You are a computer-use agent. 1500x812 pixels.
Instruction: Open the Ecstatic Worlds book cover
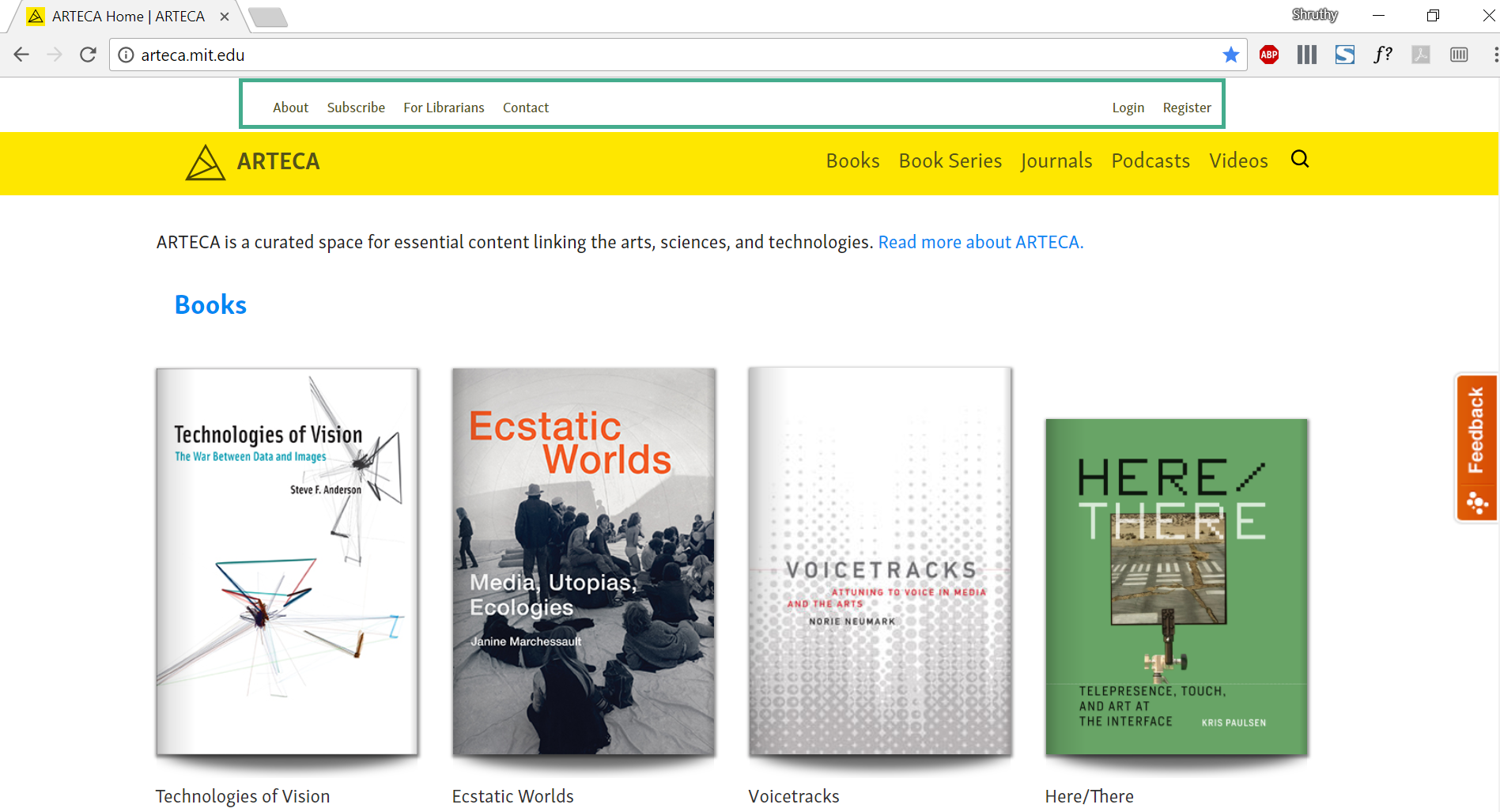click(584, 561)
